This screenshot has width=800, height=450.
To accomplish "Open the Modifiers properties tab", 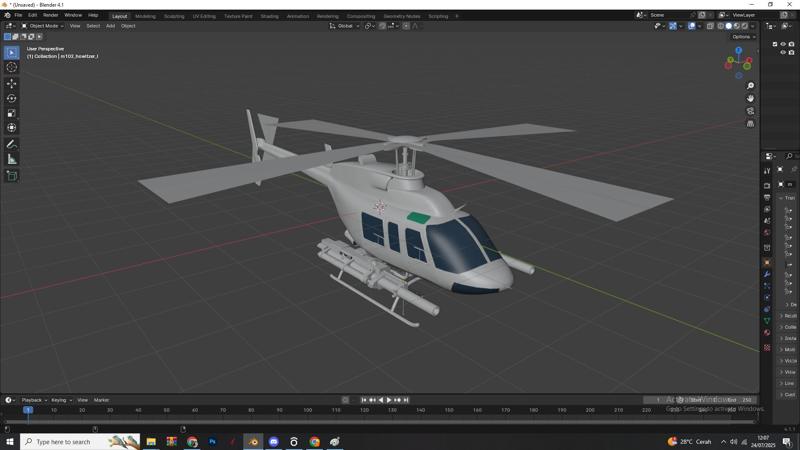I will [767, 274].
